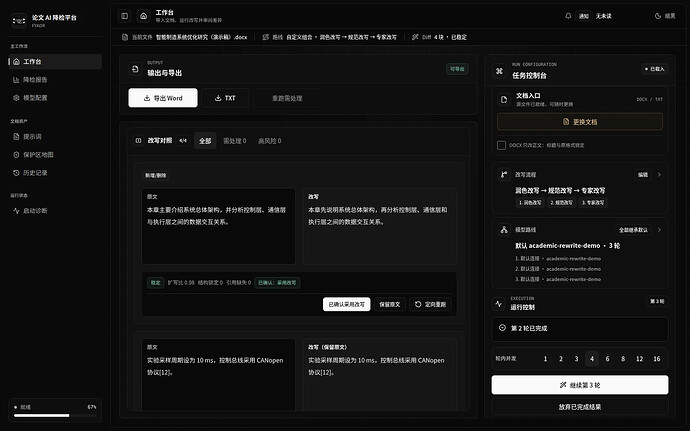This screenshot has width=690, height=431.
Task: Click the route icon next to 路线
Action: click(x=265, y=37)
